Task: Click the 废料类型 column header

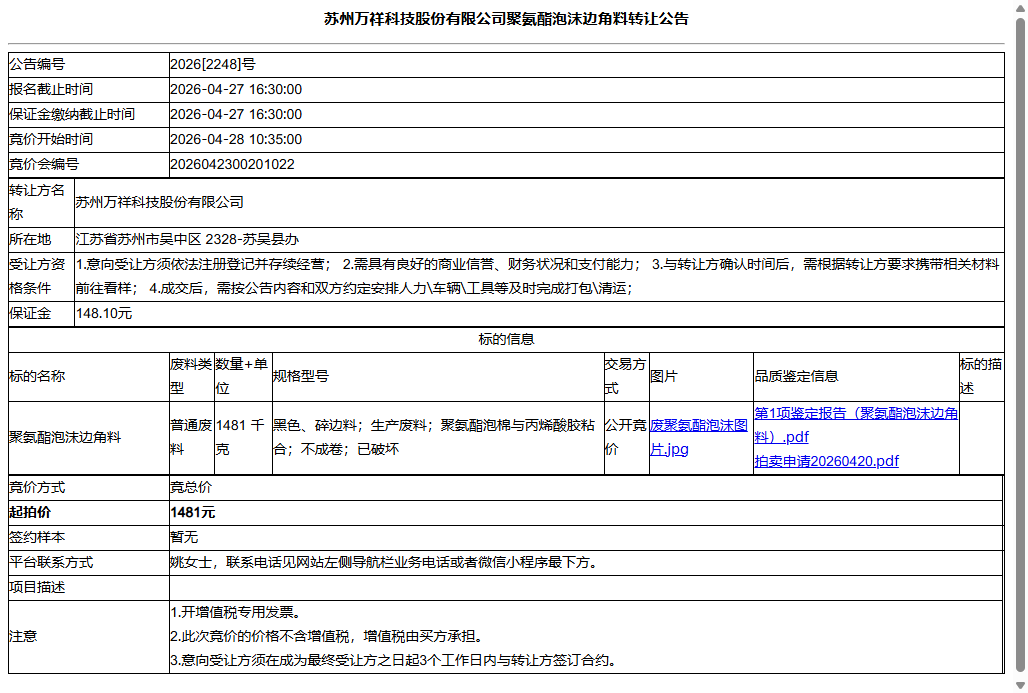Action: (191, 376)
